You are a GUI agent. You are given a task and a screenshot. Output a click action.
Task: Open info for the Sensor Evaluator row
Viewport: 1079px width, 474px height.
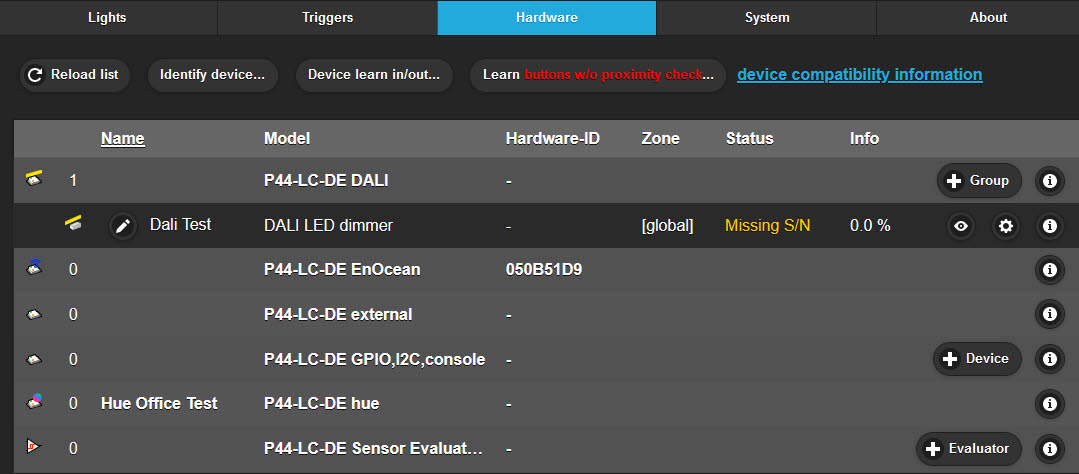[1049, 449]
